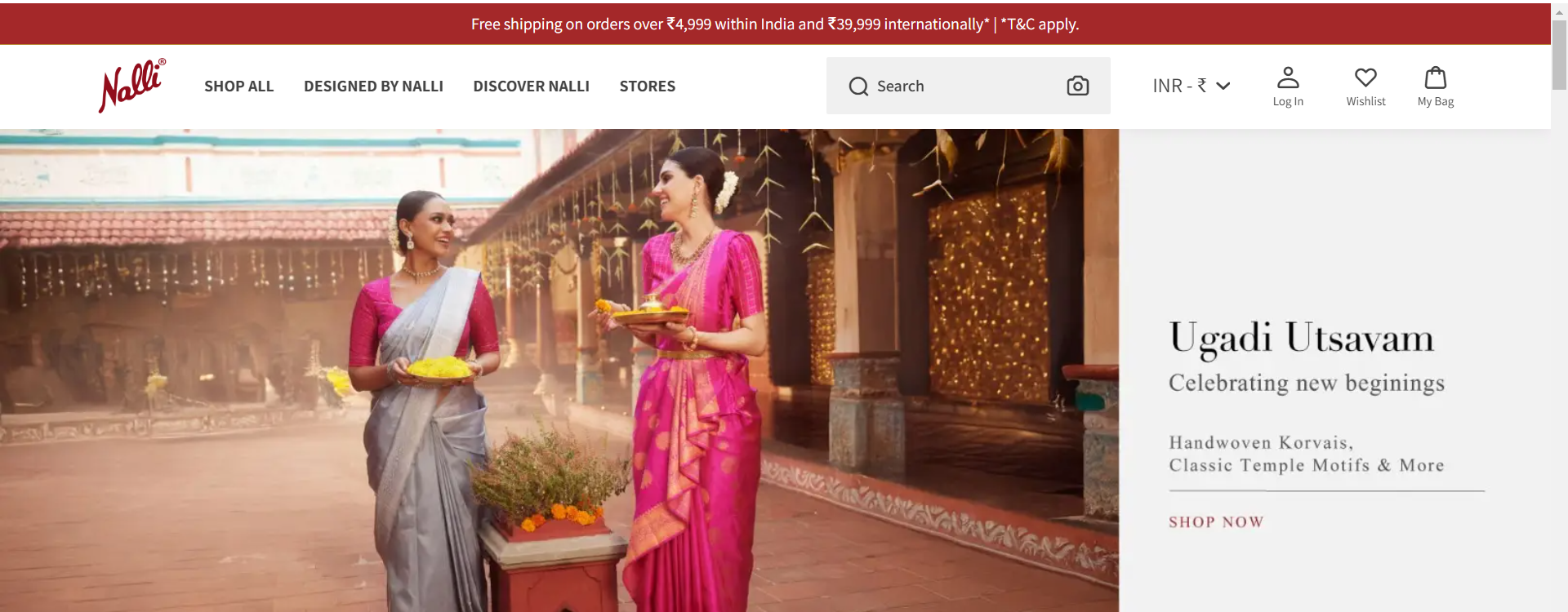
Task: Open the DISCOVER NALLI menu
Action: pos(531,86)
